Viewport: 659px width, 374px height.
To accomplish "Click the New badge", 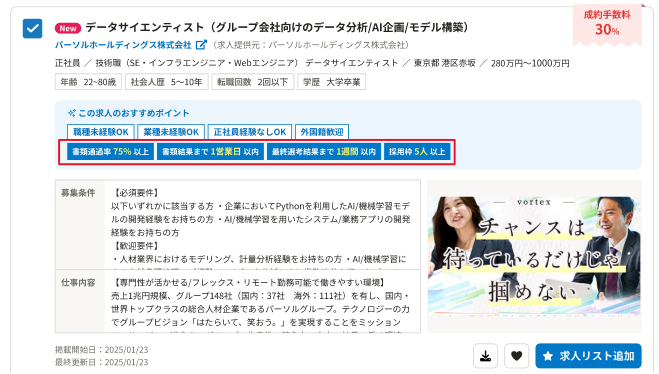I will point(68,28).
